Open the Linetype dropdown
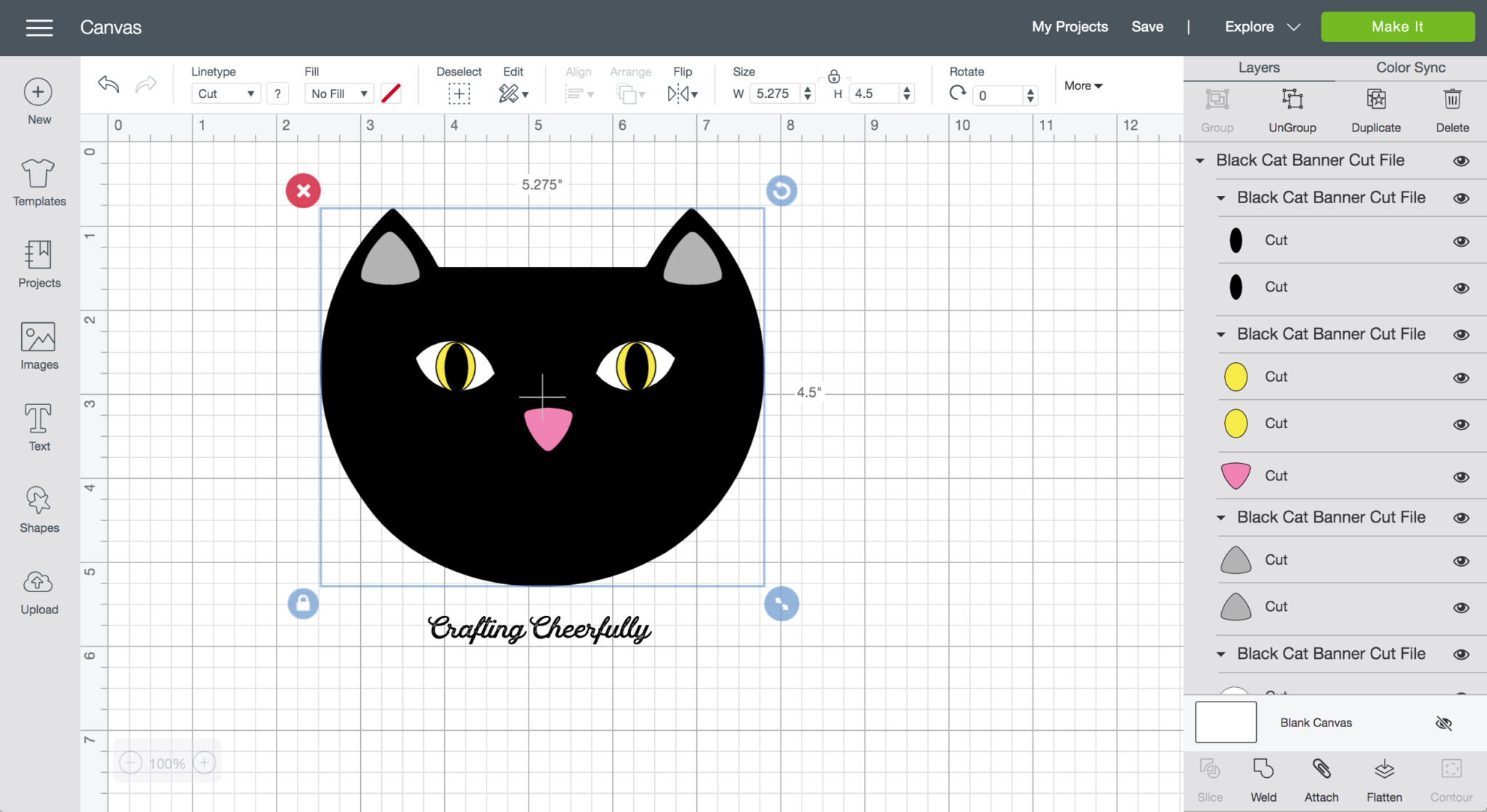1487x812 pixels. pos(225,93)
